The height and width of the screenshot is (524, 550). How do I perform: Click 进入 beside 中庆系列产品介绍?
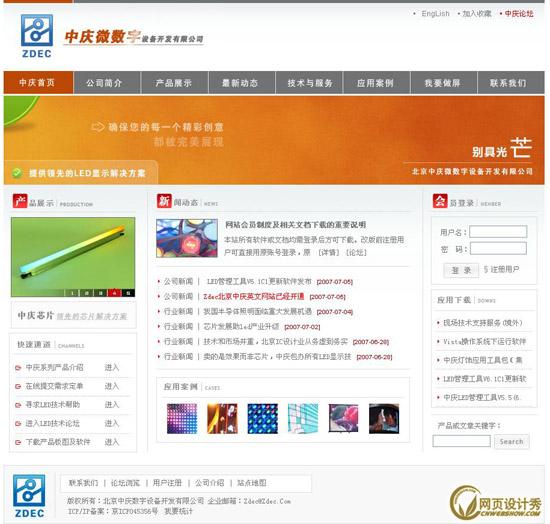pos(112,368)
